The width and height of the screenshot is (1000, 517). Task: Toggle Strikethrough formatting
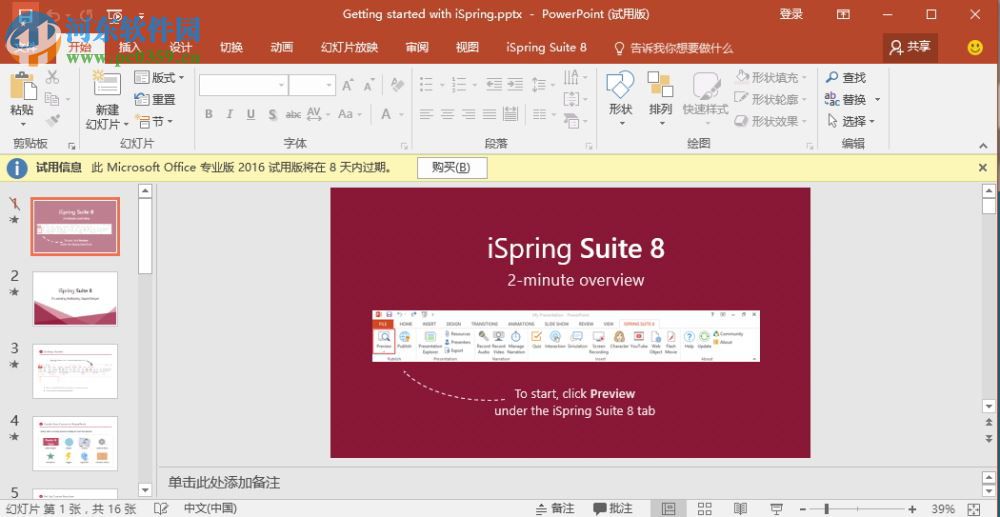pyautogui.click(x=293, y=114)
